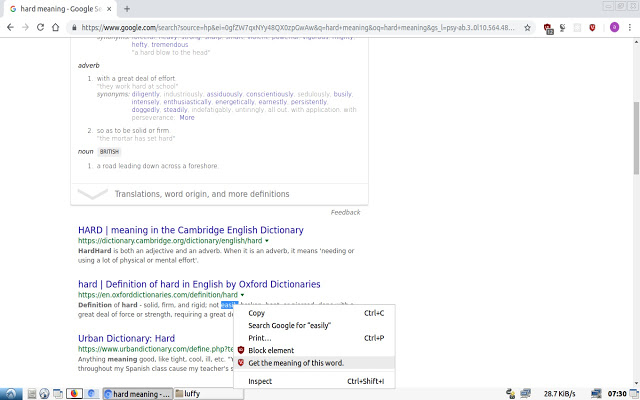This screenshot has width=640, height=400.
Task: Click the 'More' synonyms link
Action: pyautogui.click(x=187, y=118)
